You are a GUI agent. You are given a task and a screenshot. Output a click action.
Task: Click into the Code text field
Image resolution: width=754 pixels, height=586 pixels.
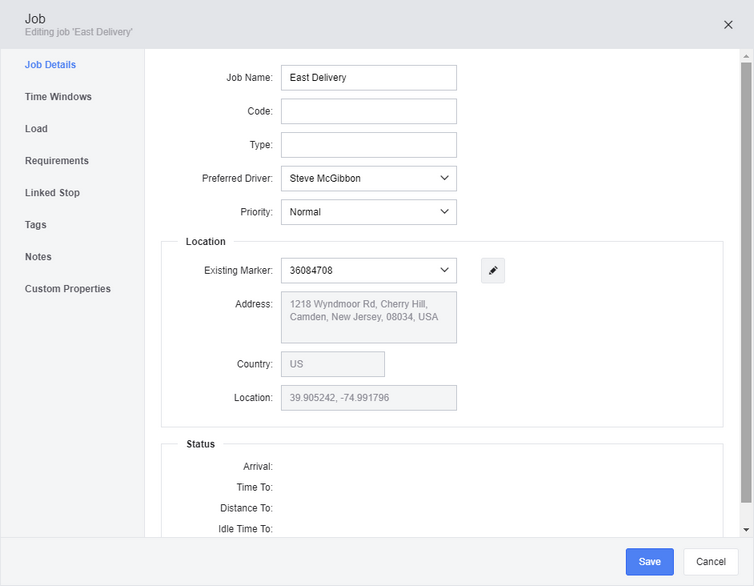(x=369, y=112)
